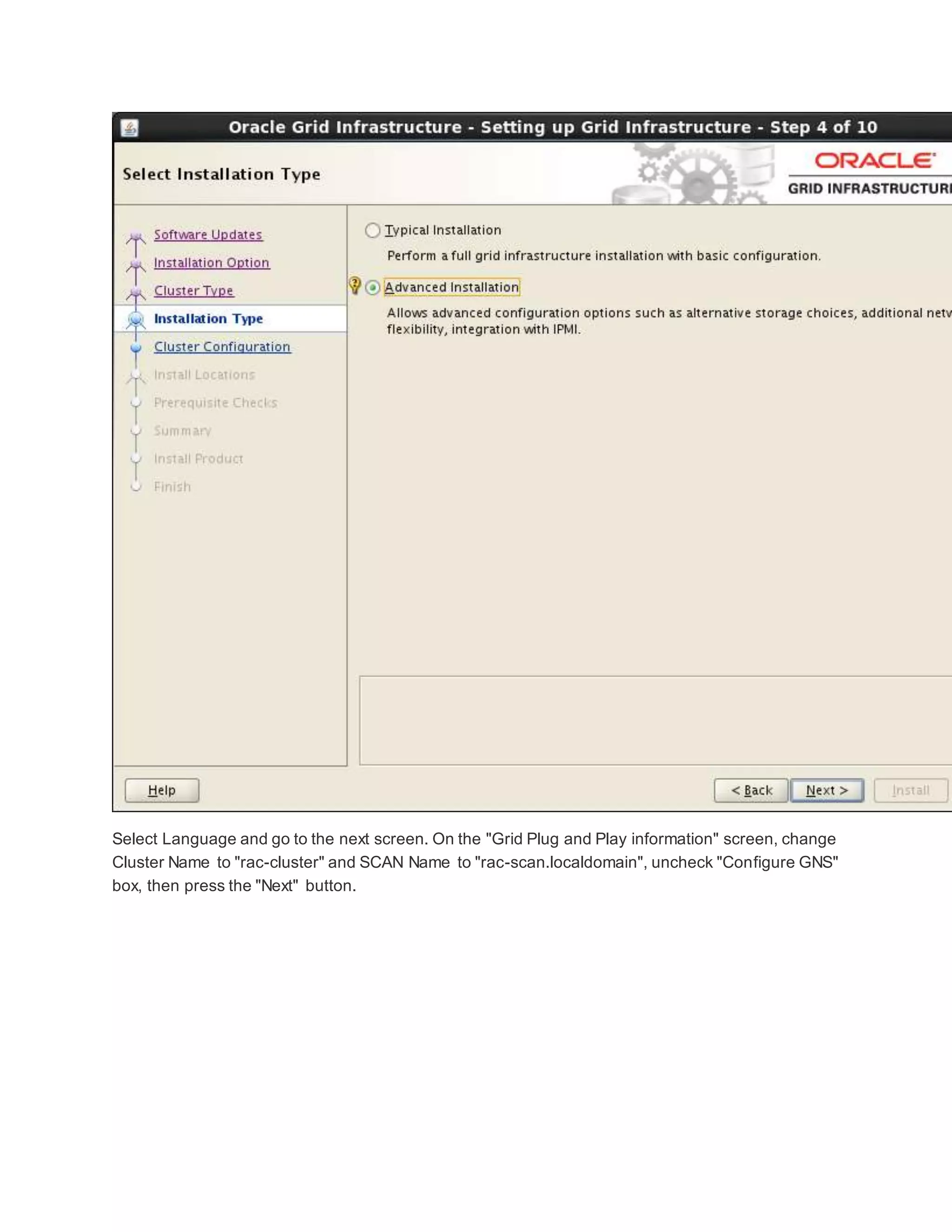Select the Installation Type step in sidebar

click(209, 319)
